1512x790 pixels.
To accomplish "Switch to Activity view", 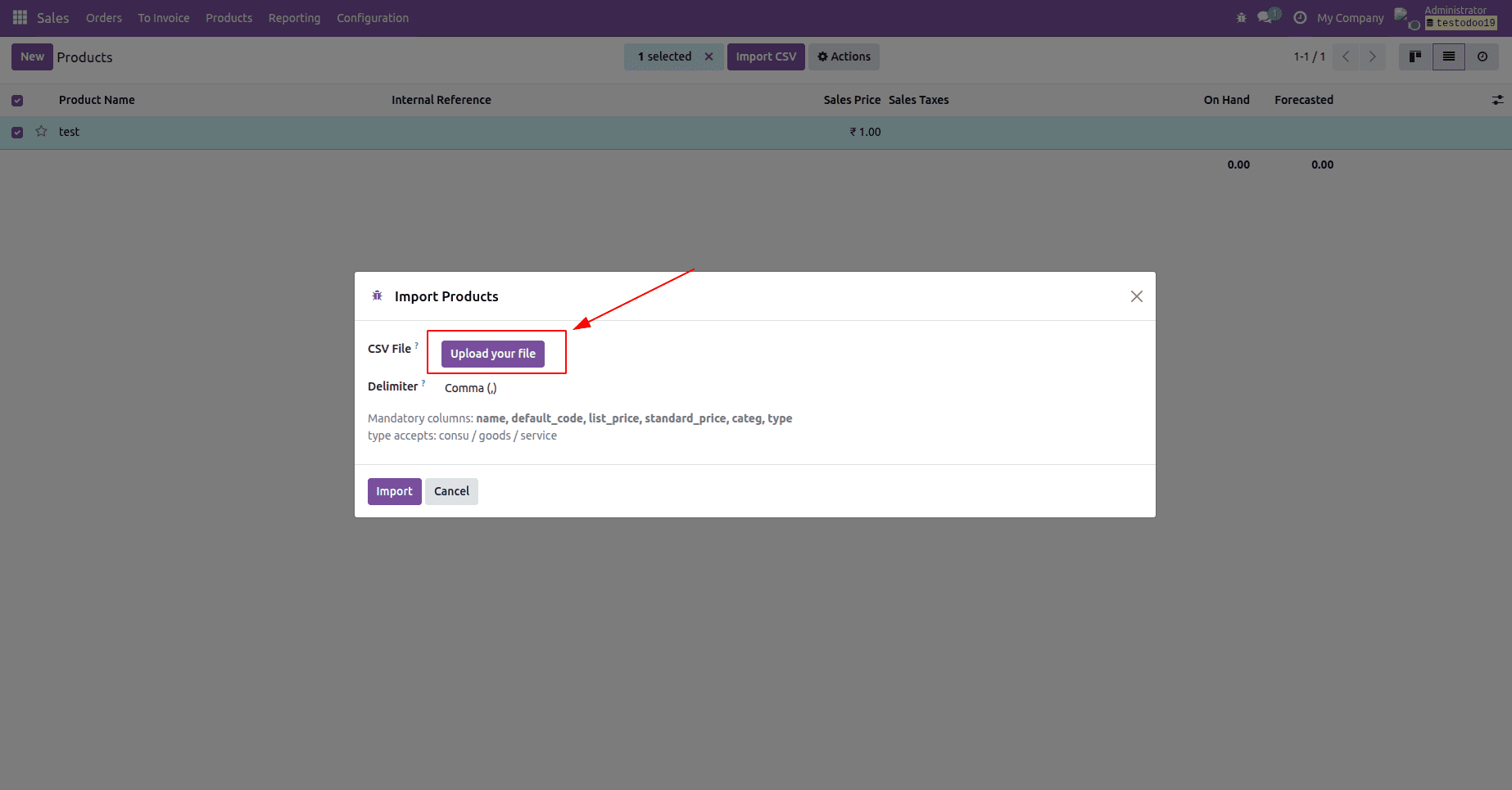I will (1483, 56).
